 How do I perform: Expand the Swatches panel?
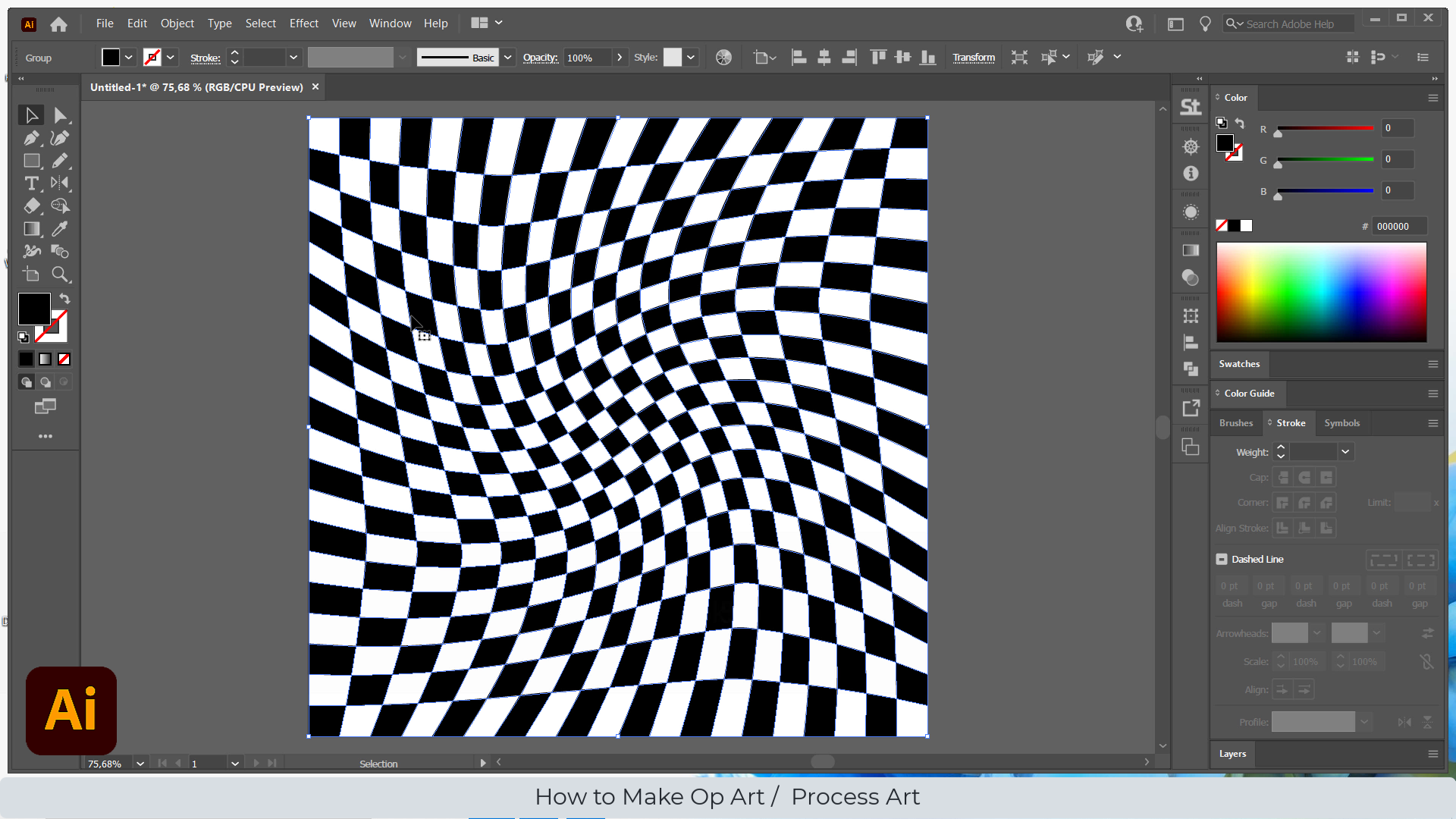(x=1239, y=364)
